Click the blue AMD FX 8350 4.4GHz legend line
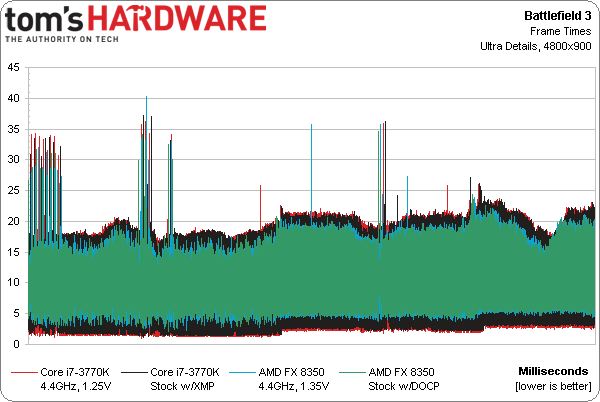 pos(242,372)
